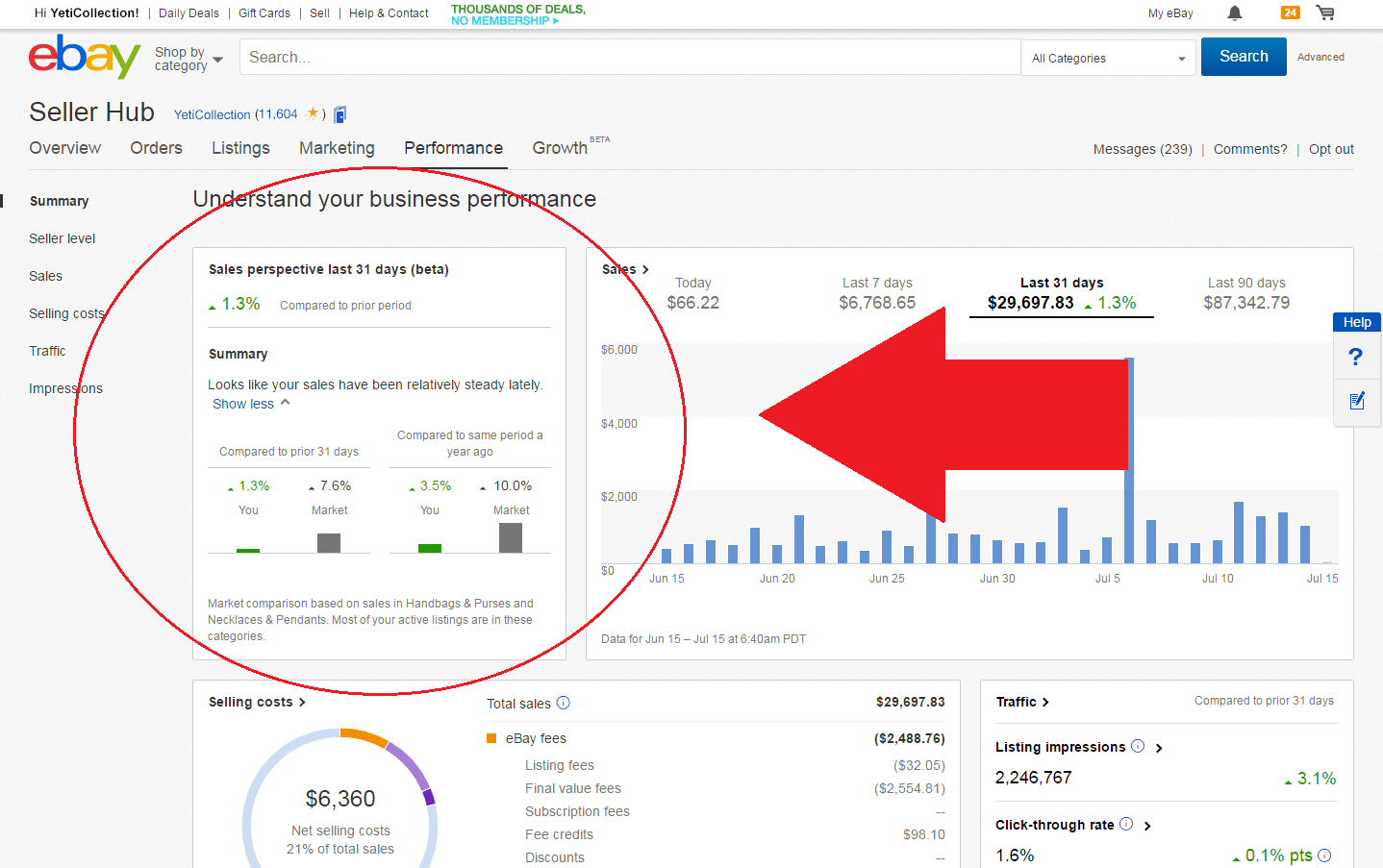Image resolution: width=1383 pixels, height=868 pixels.
Task: Select Traffic in the left sidebar
Action: 47,351
